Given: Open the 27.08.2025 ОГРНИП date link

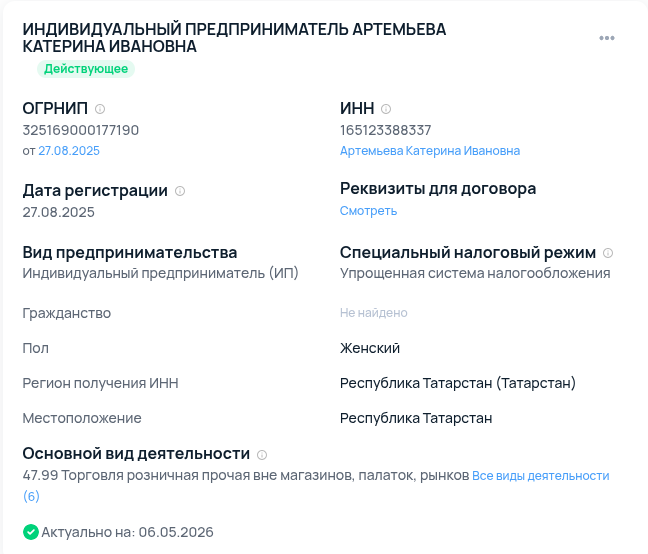Looking at the screenshot, I should tap(69, 151).
